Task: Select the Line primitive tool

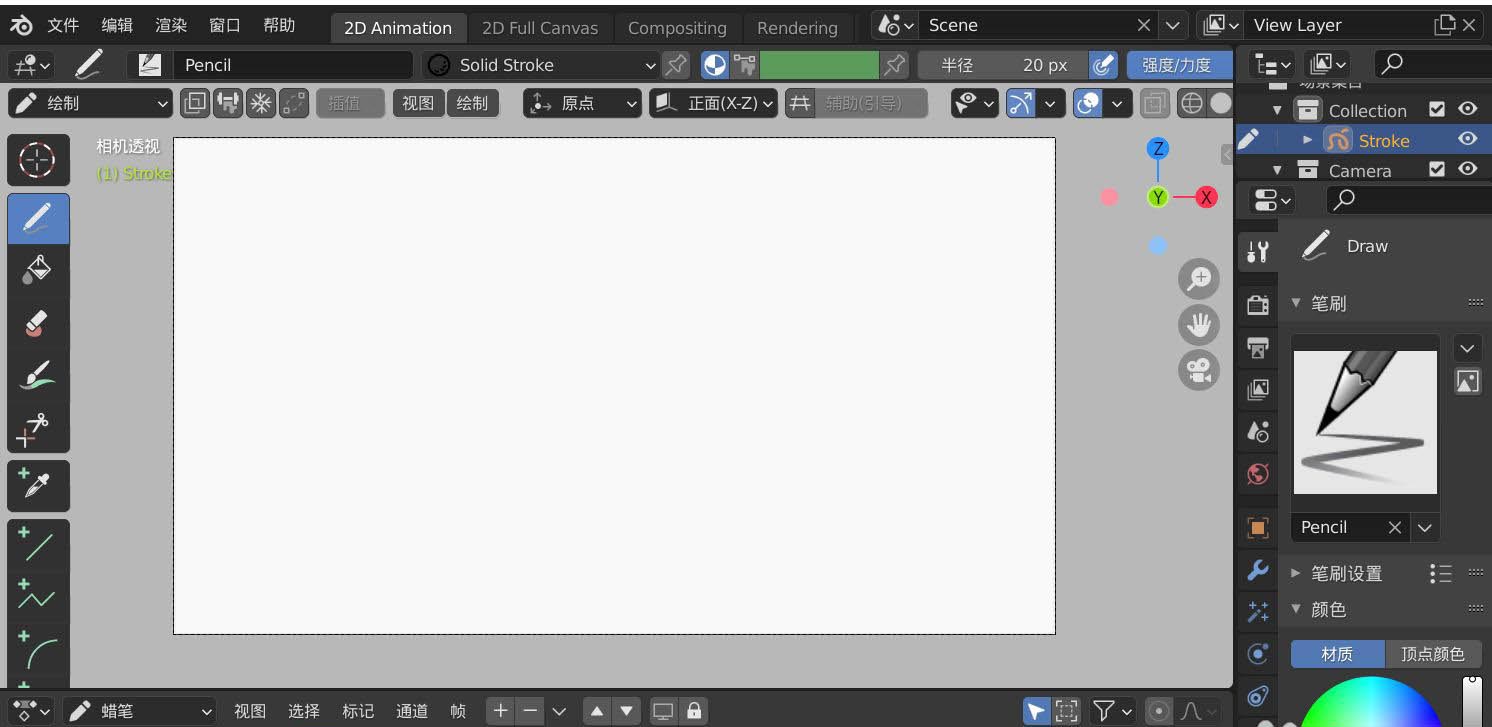Action: pyautogui.click(x=38, y=545)
